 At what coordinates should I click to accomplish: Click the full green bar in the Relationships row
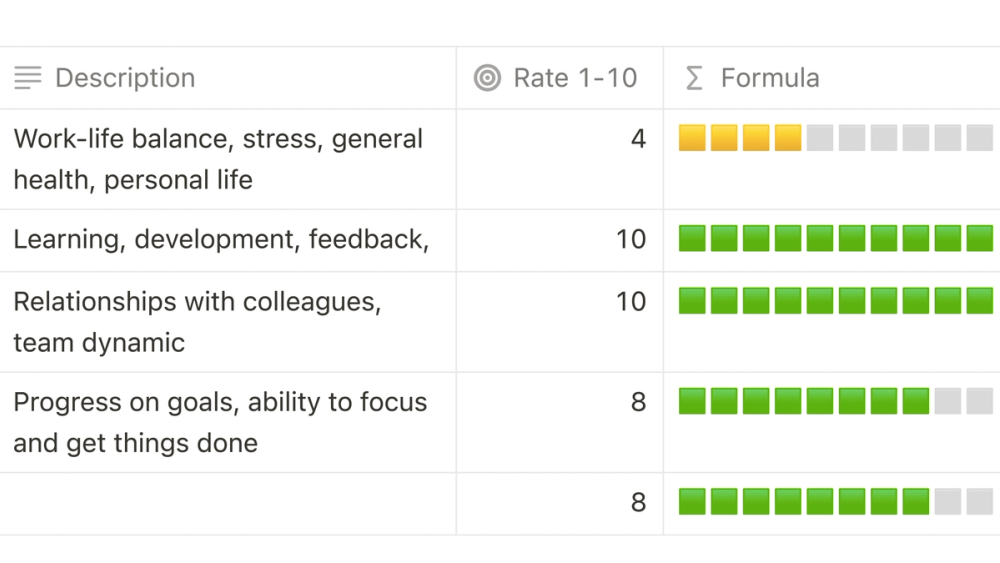(835, 300)
